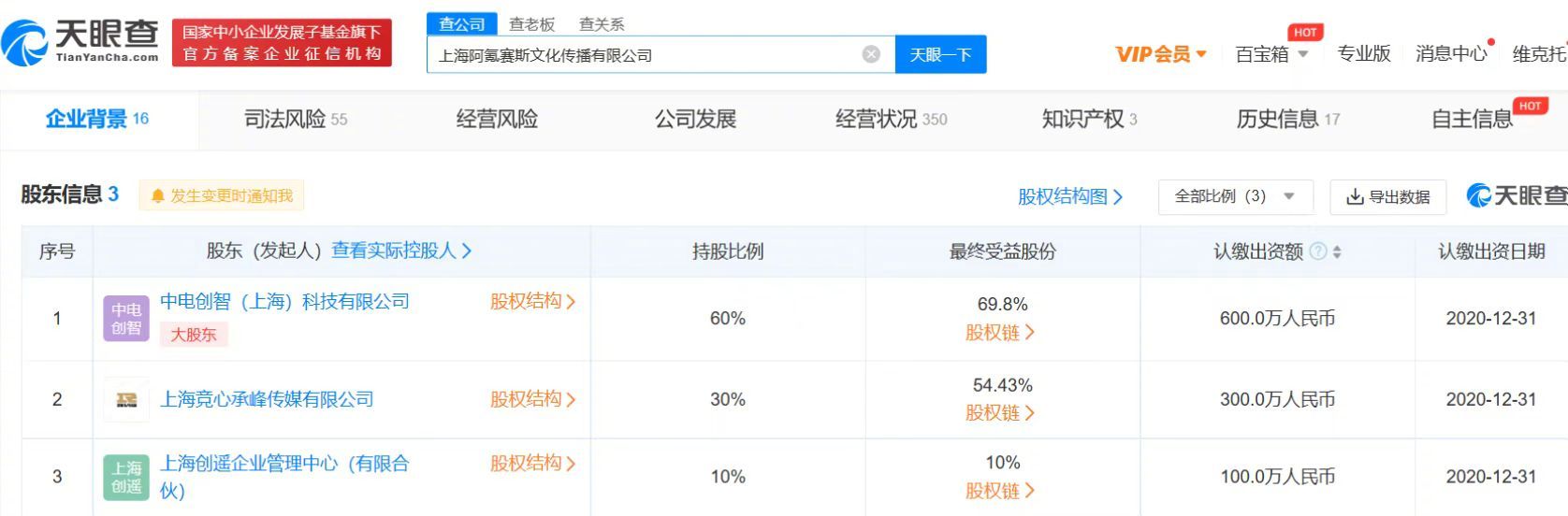1568x516 pixels.
Task: Open 上海竞心承峰传媒有限公司 link
Action: [267, 399]
